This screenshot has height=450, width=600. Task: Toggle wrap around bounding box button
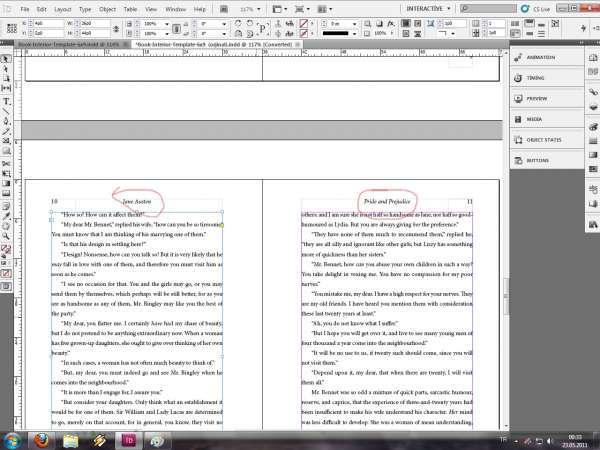(417, 24)
